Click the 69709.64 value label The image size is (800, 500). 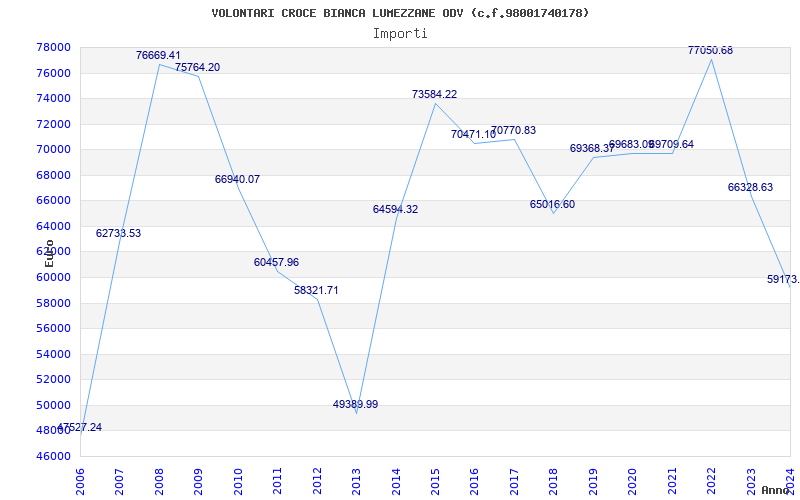pos(671,144)
